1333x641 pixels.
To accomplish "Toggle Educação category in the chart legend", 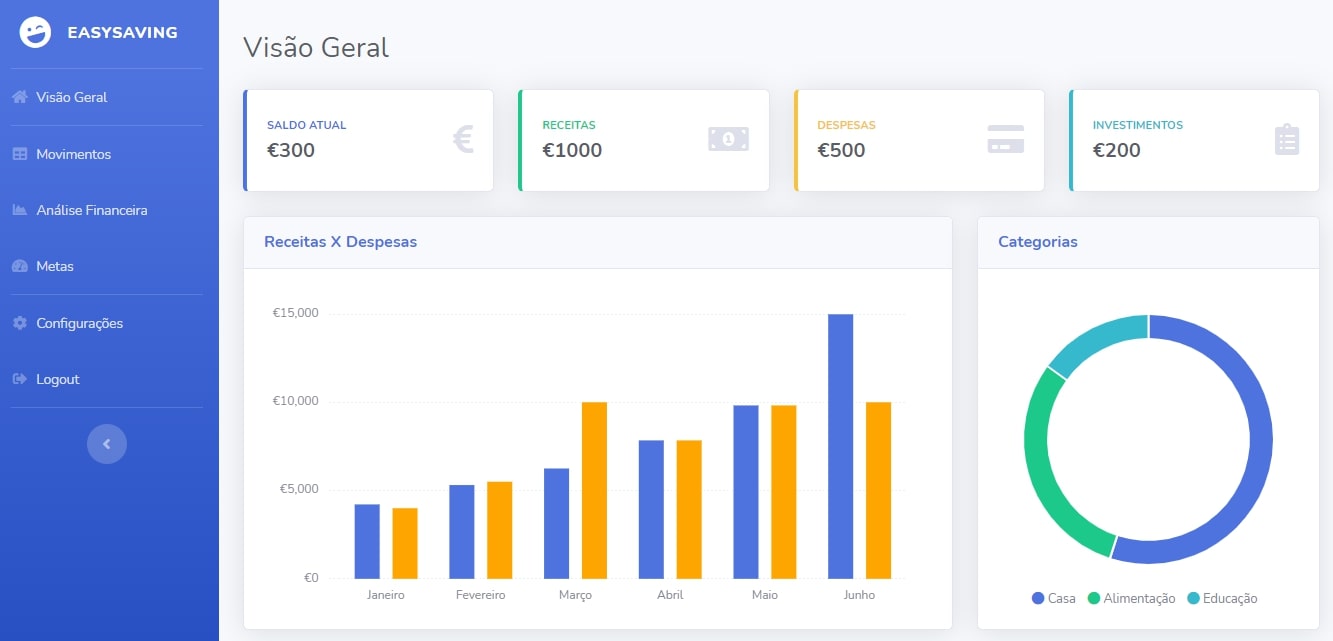I will [1221, 598].
